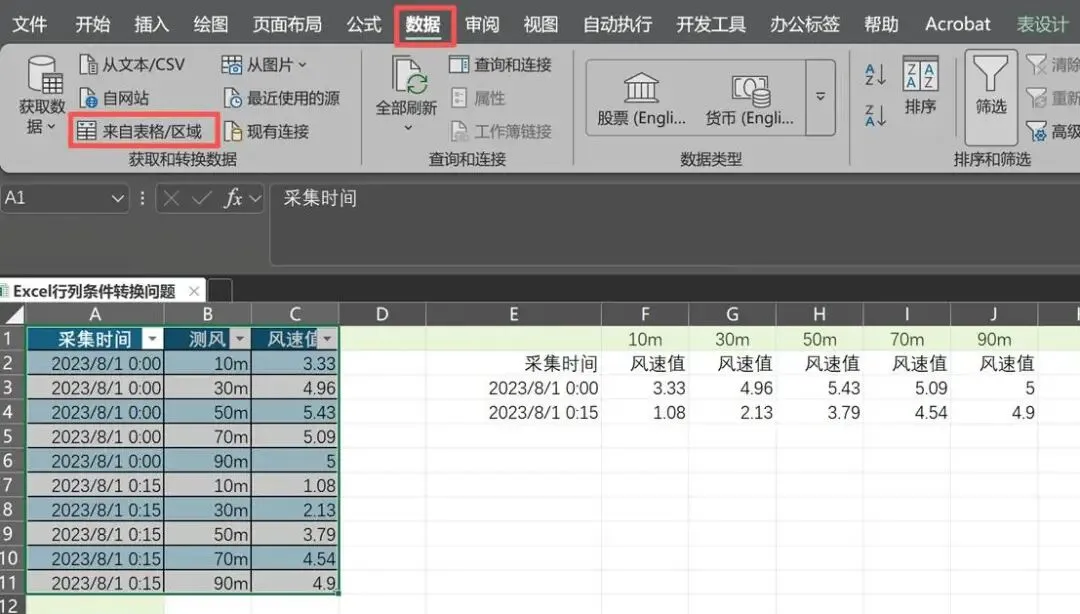Open 现有连接 existing connections
The height and width of the screenshot is (614, 1080).
(x=267, y=131)
